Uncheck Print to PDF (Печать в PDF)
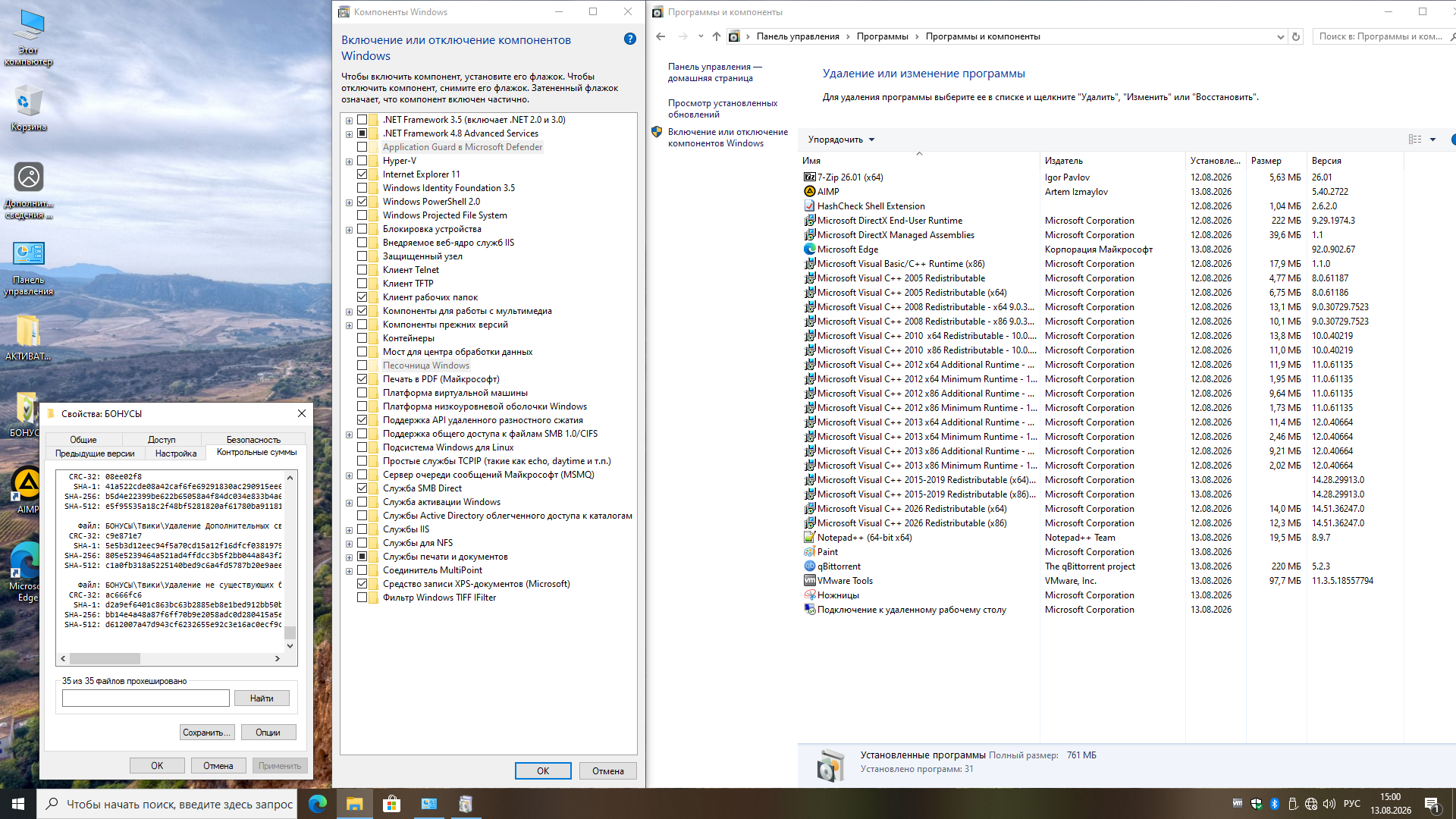This screenshot has width=1456, height=819. [362, 379]
